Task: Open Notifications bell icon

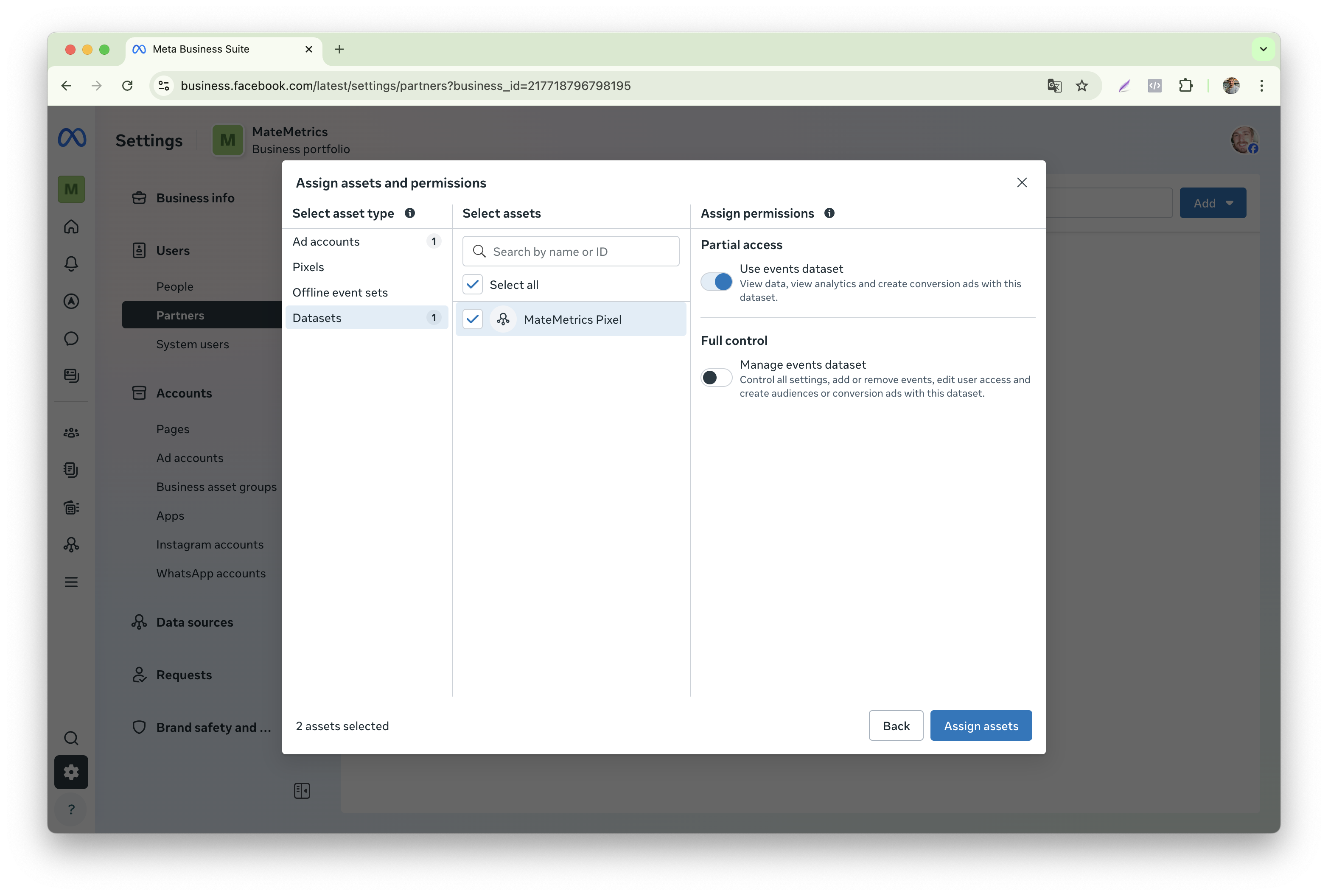Action: (x=71, y=263)
